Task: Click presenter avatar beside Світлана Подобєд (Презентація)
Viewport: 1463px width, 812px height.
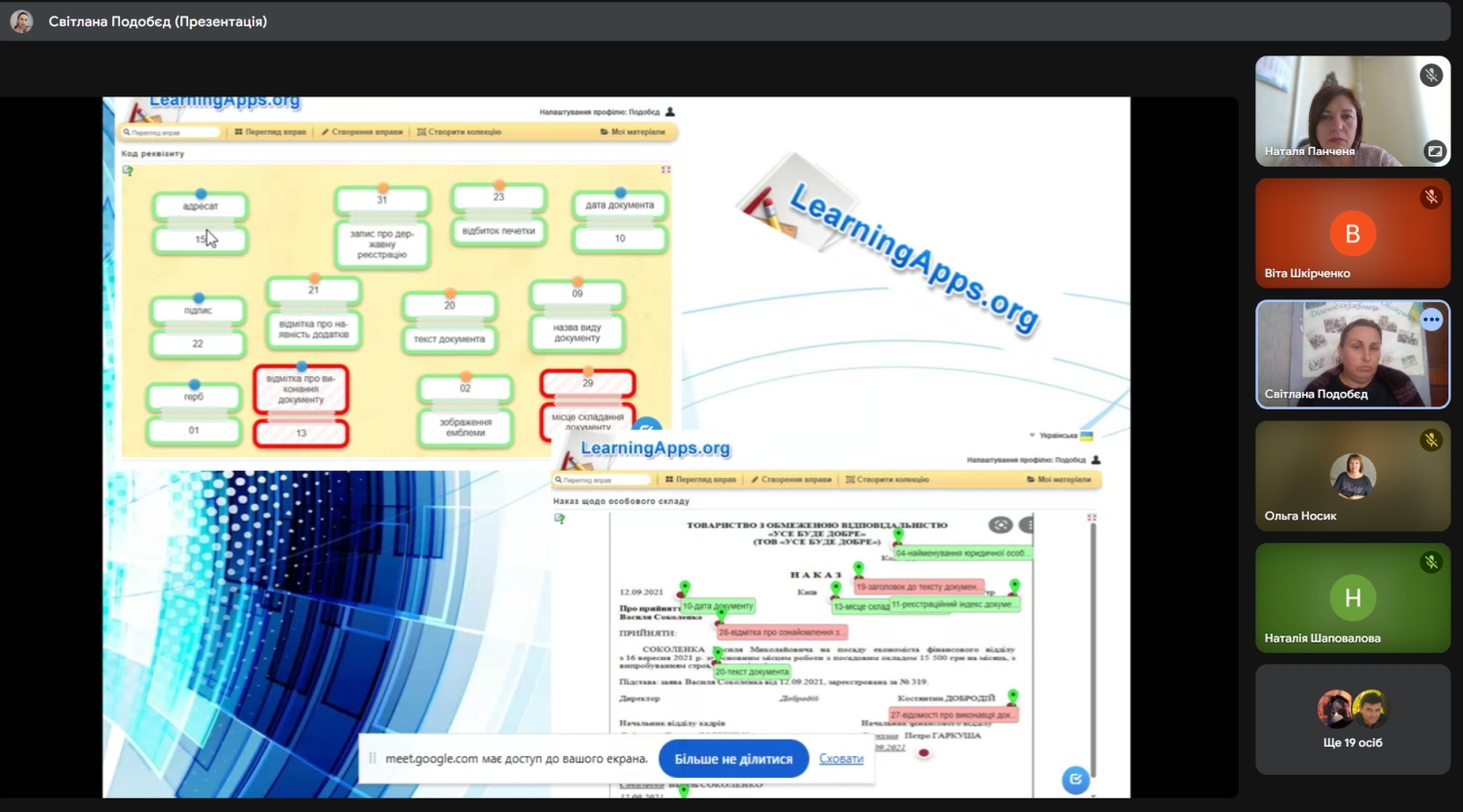Action: pyautogui.click(x=21, y=21)
